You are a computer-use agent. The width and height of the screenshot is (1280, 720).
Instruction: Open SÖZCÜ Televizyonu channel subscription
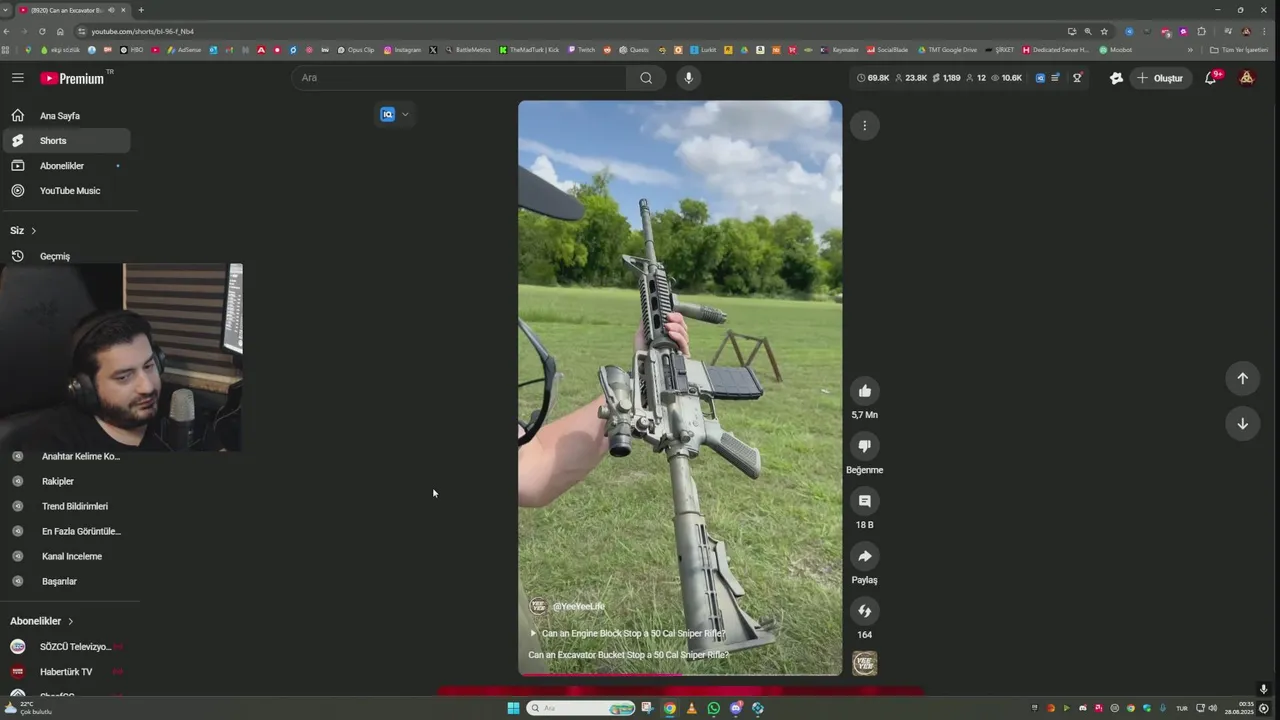coord(66,647)
